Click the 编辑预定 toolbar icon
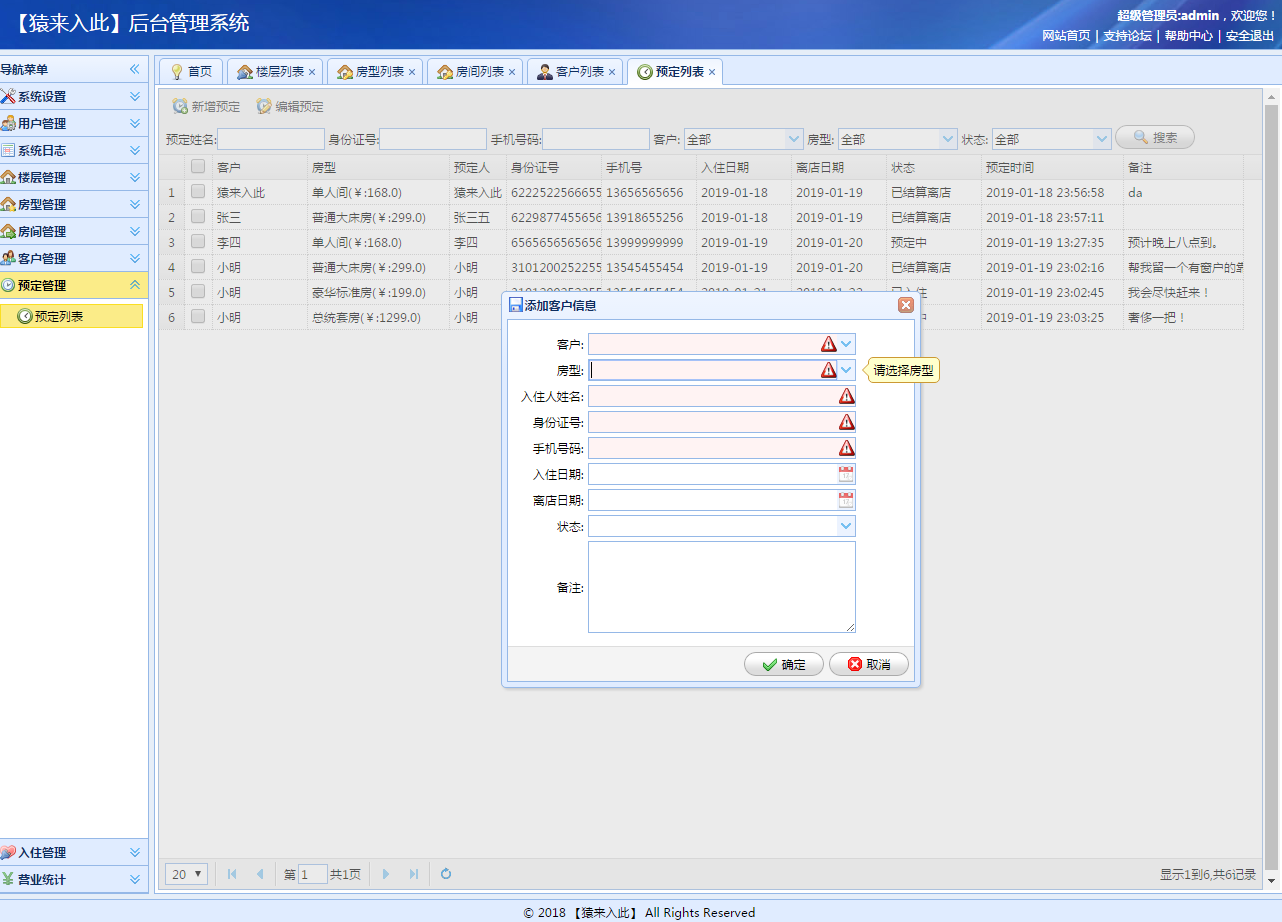 tap(264, 106)
